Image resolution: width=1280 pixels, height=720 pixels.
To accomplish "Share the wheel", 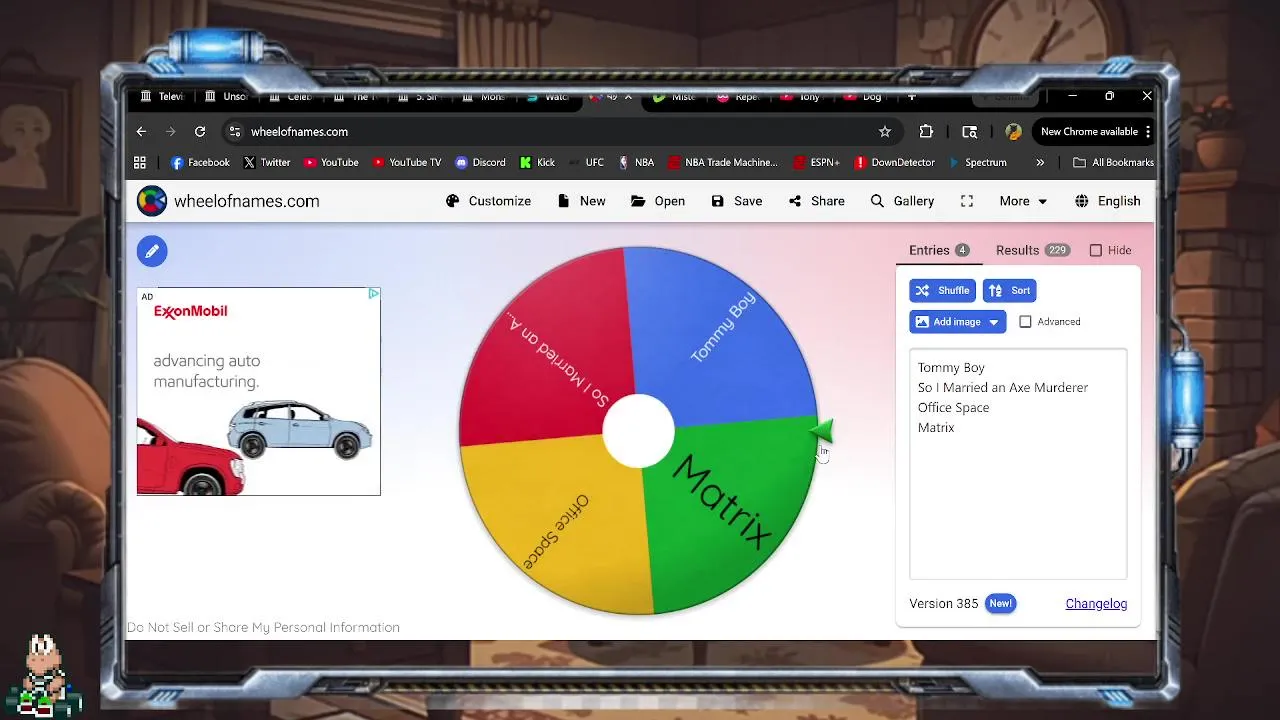I will pos(816,201).
